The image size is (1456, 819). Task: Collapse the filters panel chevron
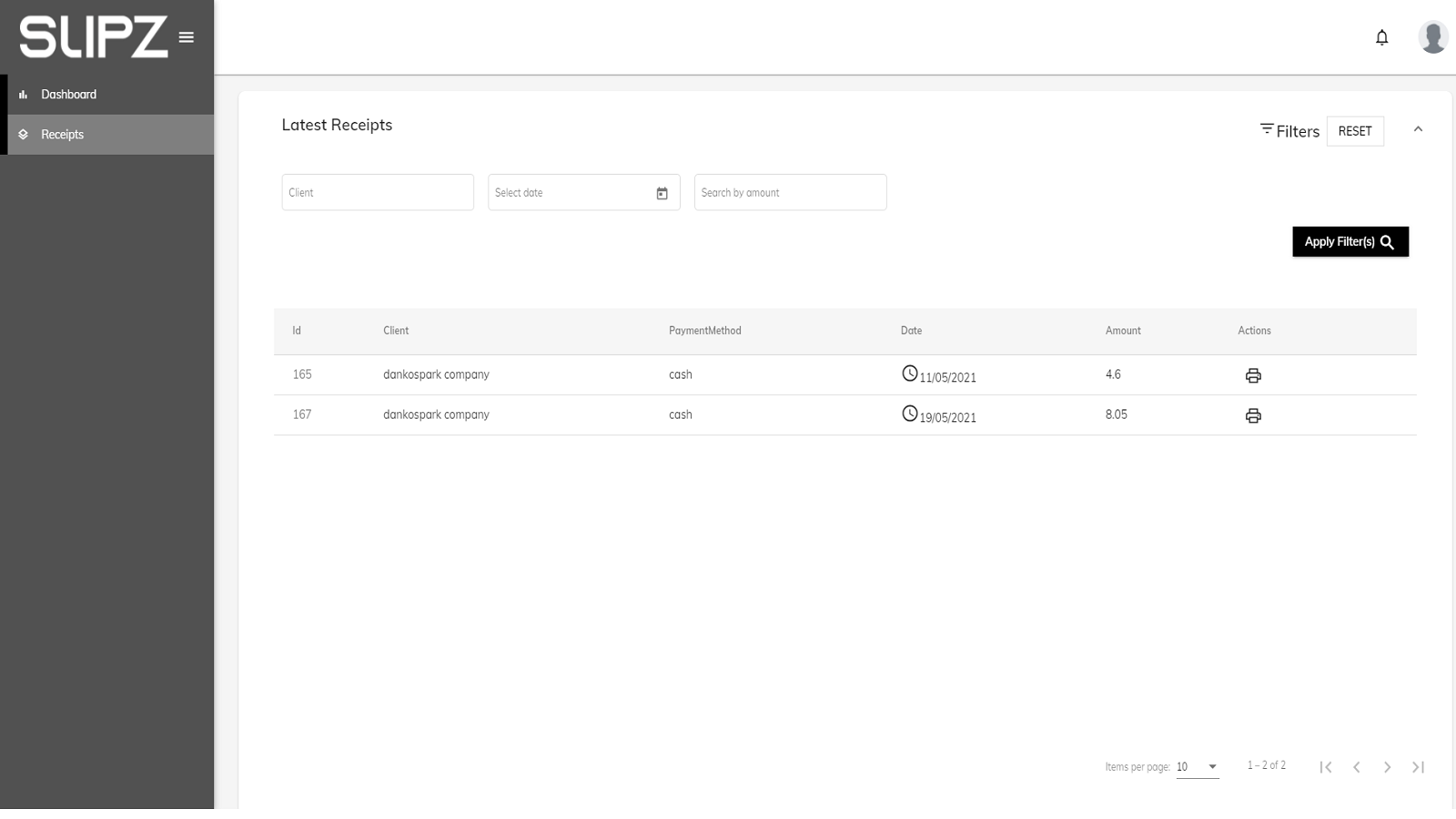1418,129
